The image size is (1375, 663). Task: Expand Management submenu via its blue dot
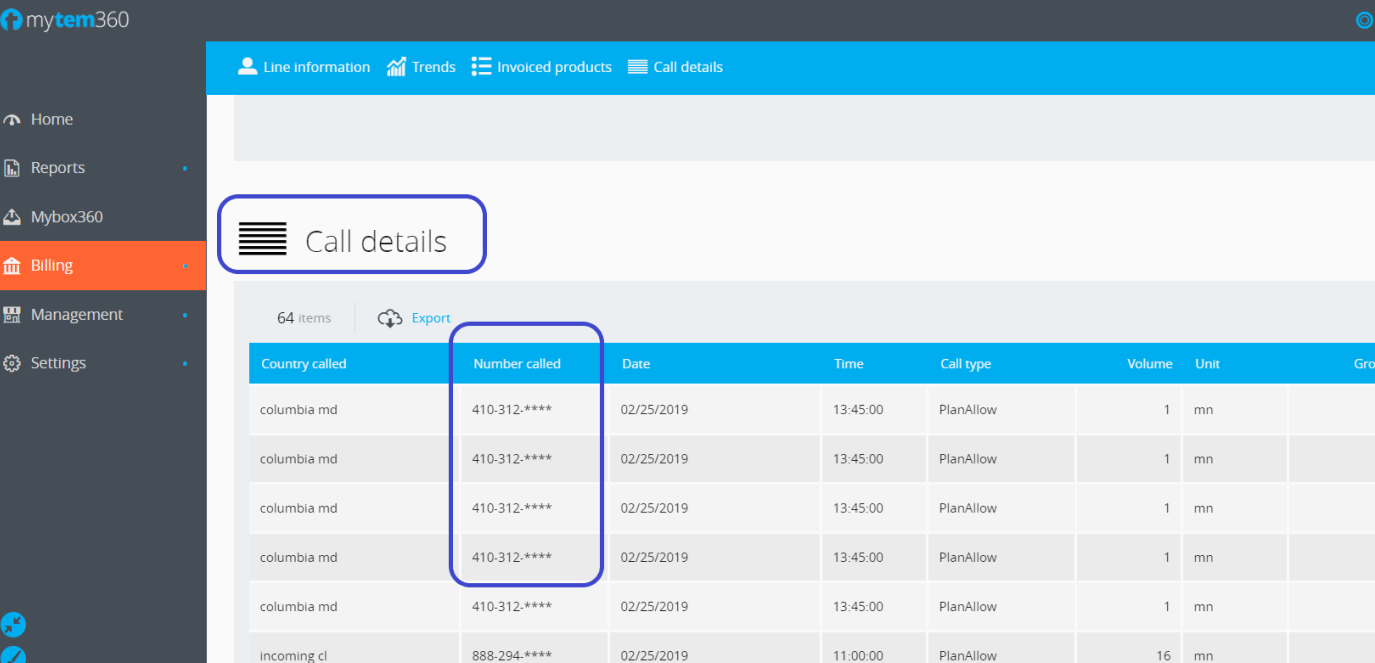[185, 315]
